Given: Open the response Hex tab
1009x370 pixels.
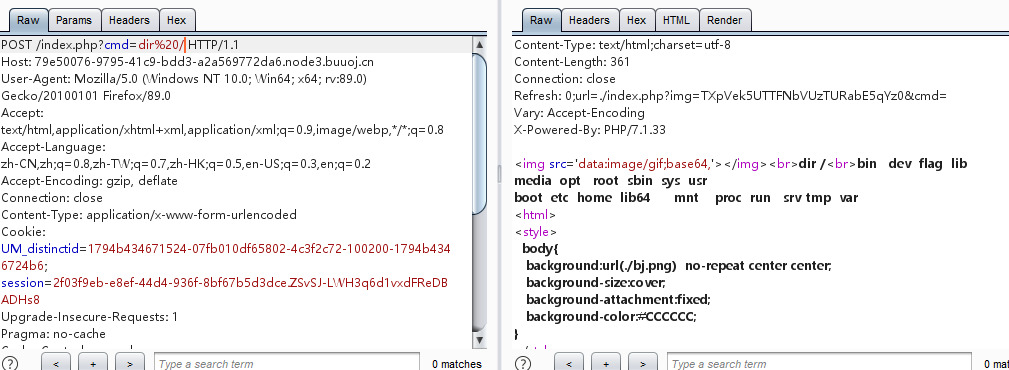Looking at the screenshot, I should [636, 20].
